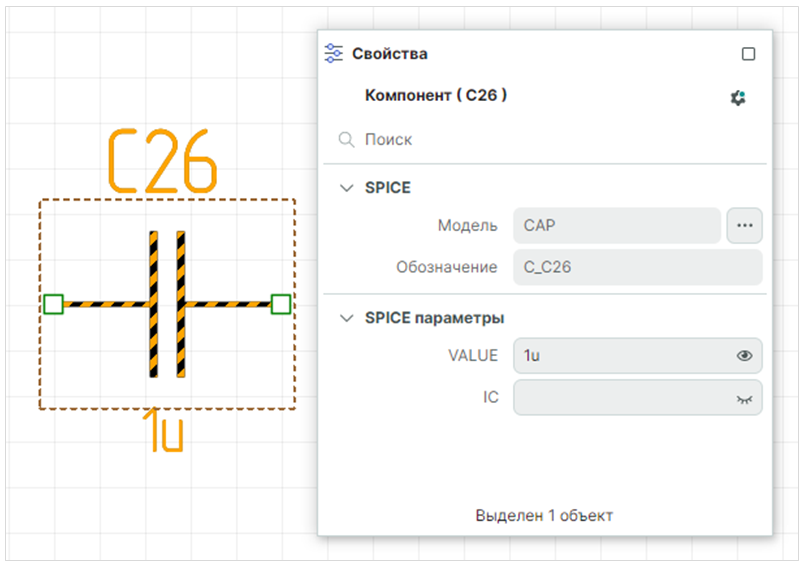This screenshot has width=803, height=566.
Task: Click the Свойства panel title
Action: tap(390, 54)
